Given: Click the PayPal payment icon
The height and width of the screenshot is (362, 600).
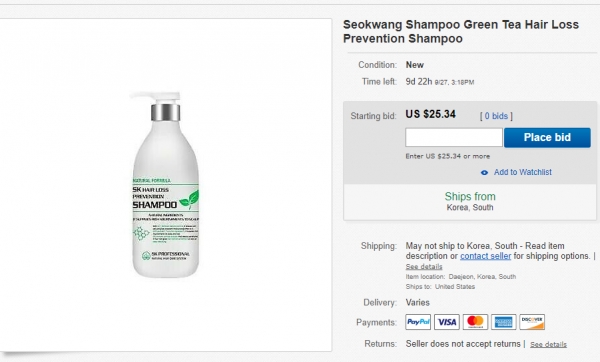Looking at the screenshot, I should click(418, 322).
